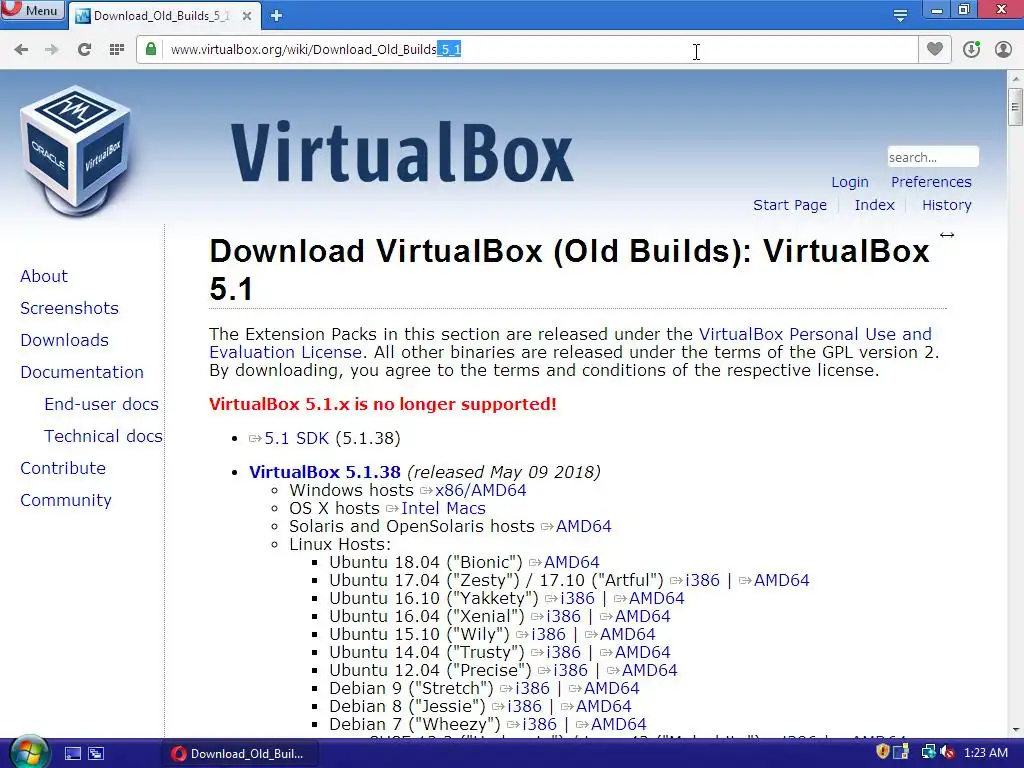Open Contribute in the sidebar
Image resolution: width=1024 pixels, height=768 pixels.
tap(63, 468)
